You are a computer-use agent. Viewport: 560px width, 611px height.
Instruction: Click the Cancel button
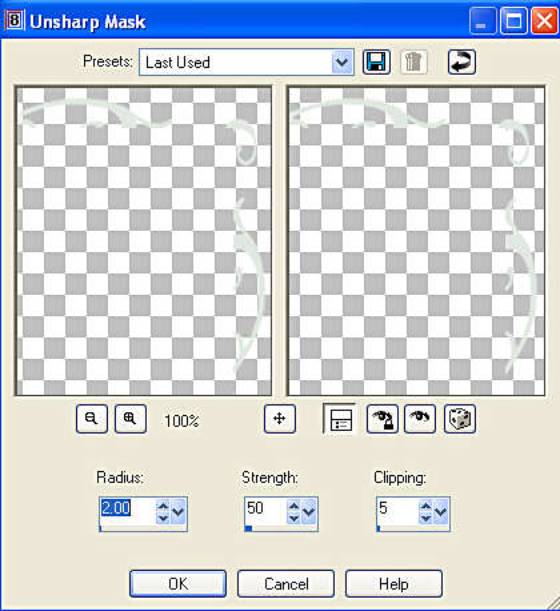click(286, 583)
